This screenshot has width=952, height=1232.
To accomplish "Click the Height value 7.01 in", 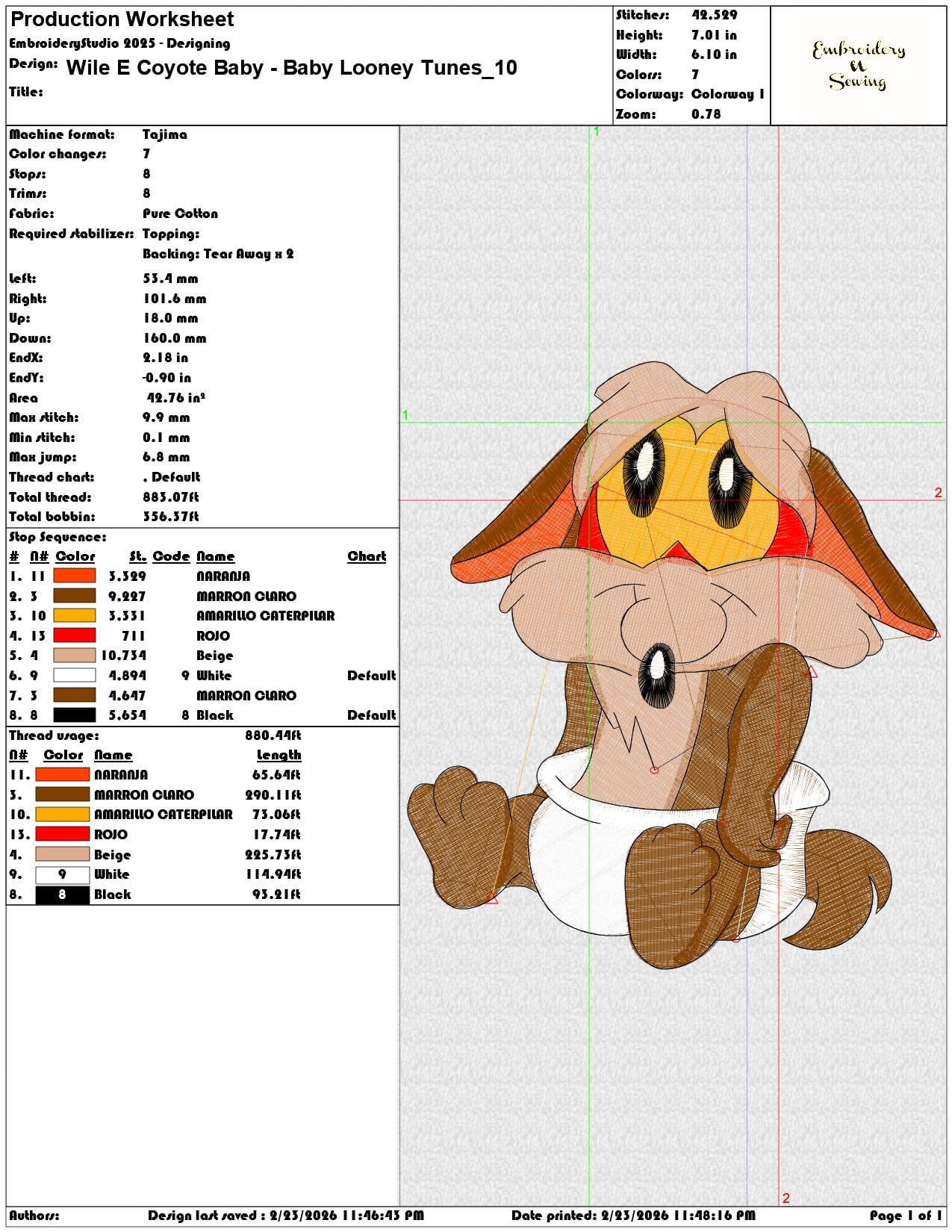I will click(x=714, y=35).
